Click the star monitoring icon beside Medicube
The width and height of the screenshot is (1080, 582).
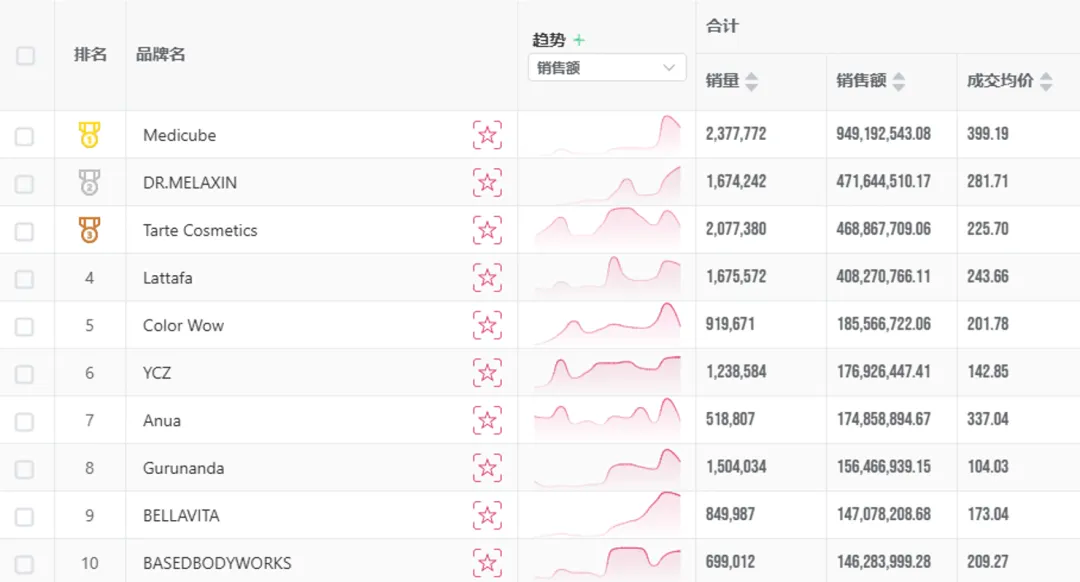pyautogui.click(x=487, y=135)
